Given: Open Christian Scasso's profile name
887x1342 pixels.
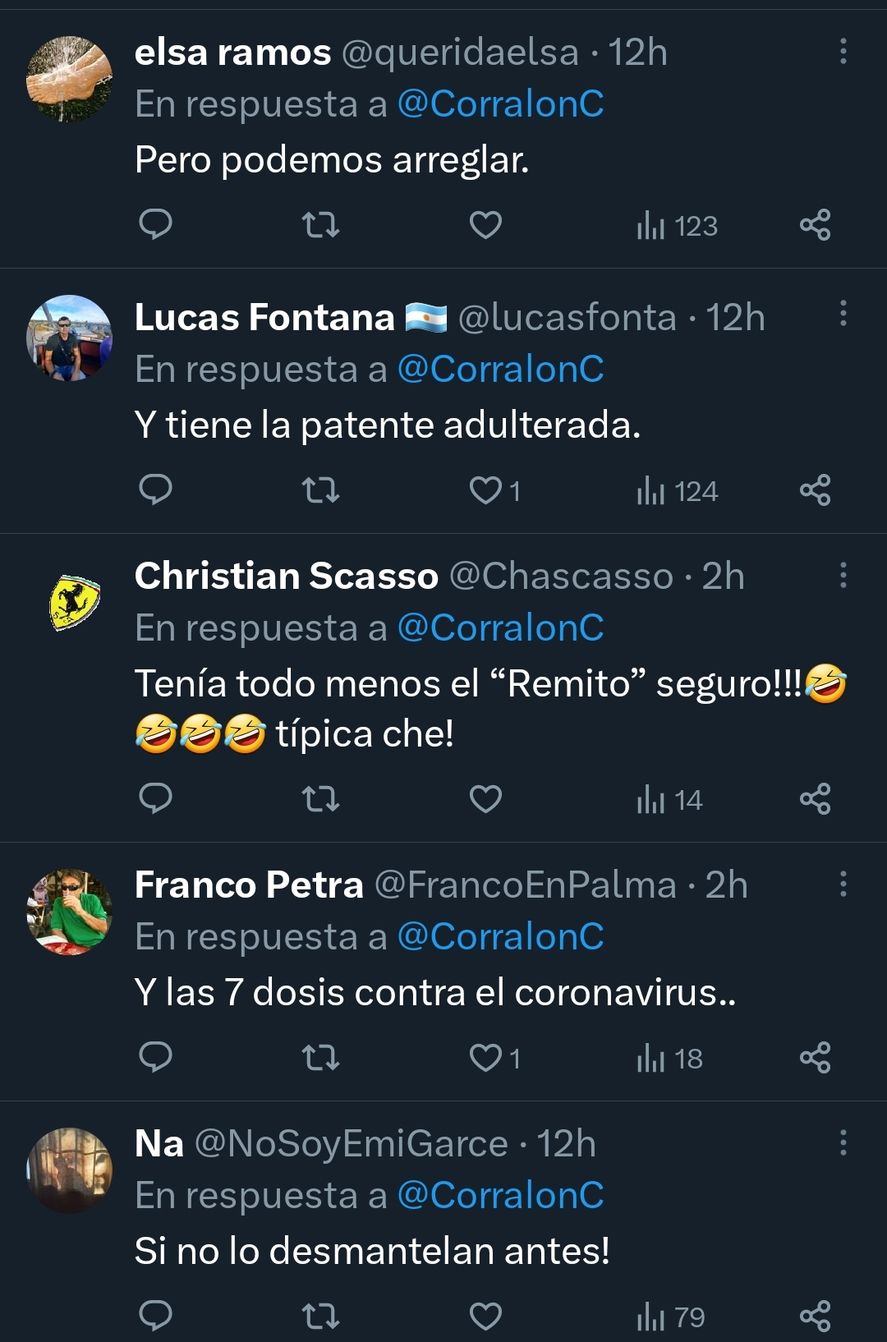Looking at the screenshot, I should (286, 576).
